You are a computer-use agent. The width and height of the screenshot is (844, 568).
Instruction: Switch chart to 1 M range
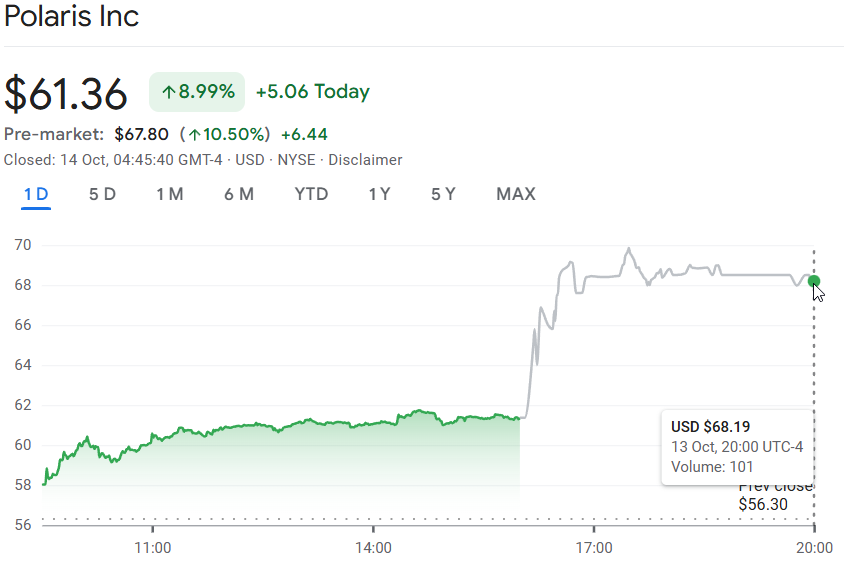coord(169,194)
